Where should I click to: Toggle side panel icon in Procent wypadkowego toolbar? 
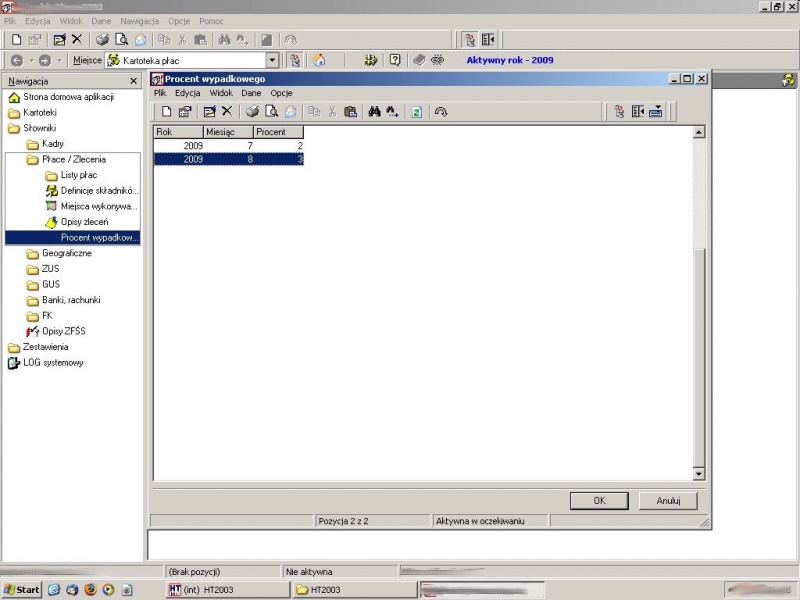pyautogui.click(x=638, y=112)
